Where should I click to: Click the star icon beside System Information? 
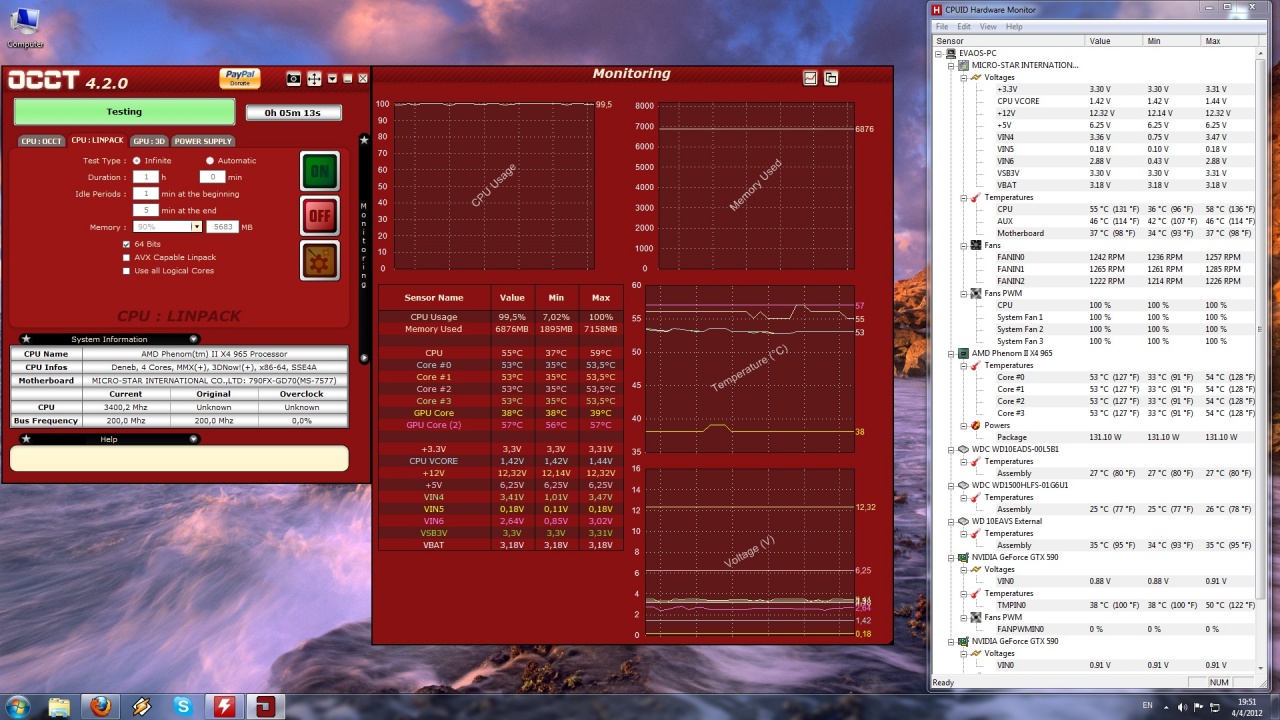[x=26, y=339]
